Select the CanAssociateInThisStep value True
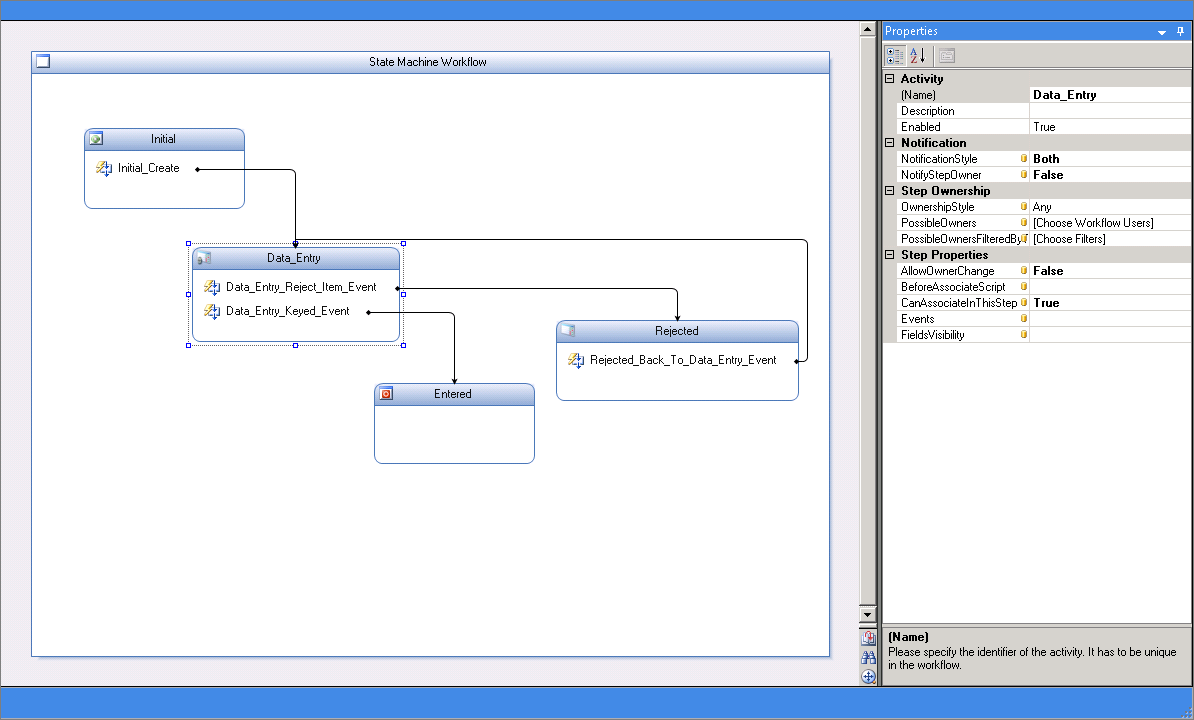Image resolution: width=1194 pixels, height=720 pixels. coord(1110,303)
